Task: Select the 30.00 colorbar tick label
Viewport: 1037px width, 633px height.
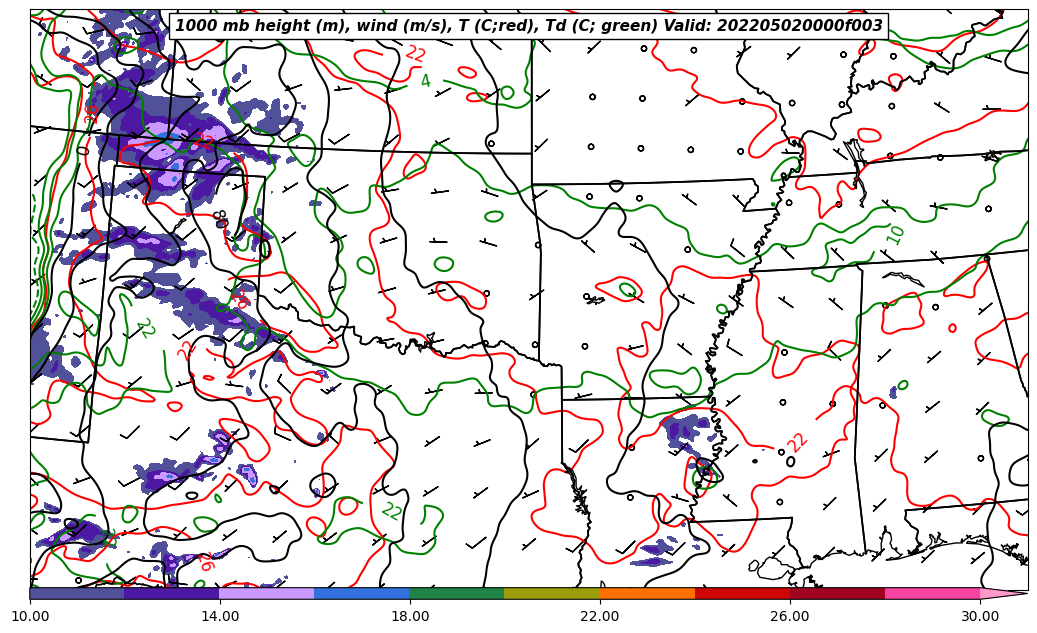Action: [980, 616]
